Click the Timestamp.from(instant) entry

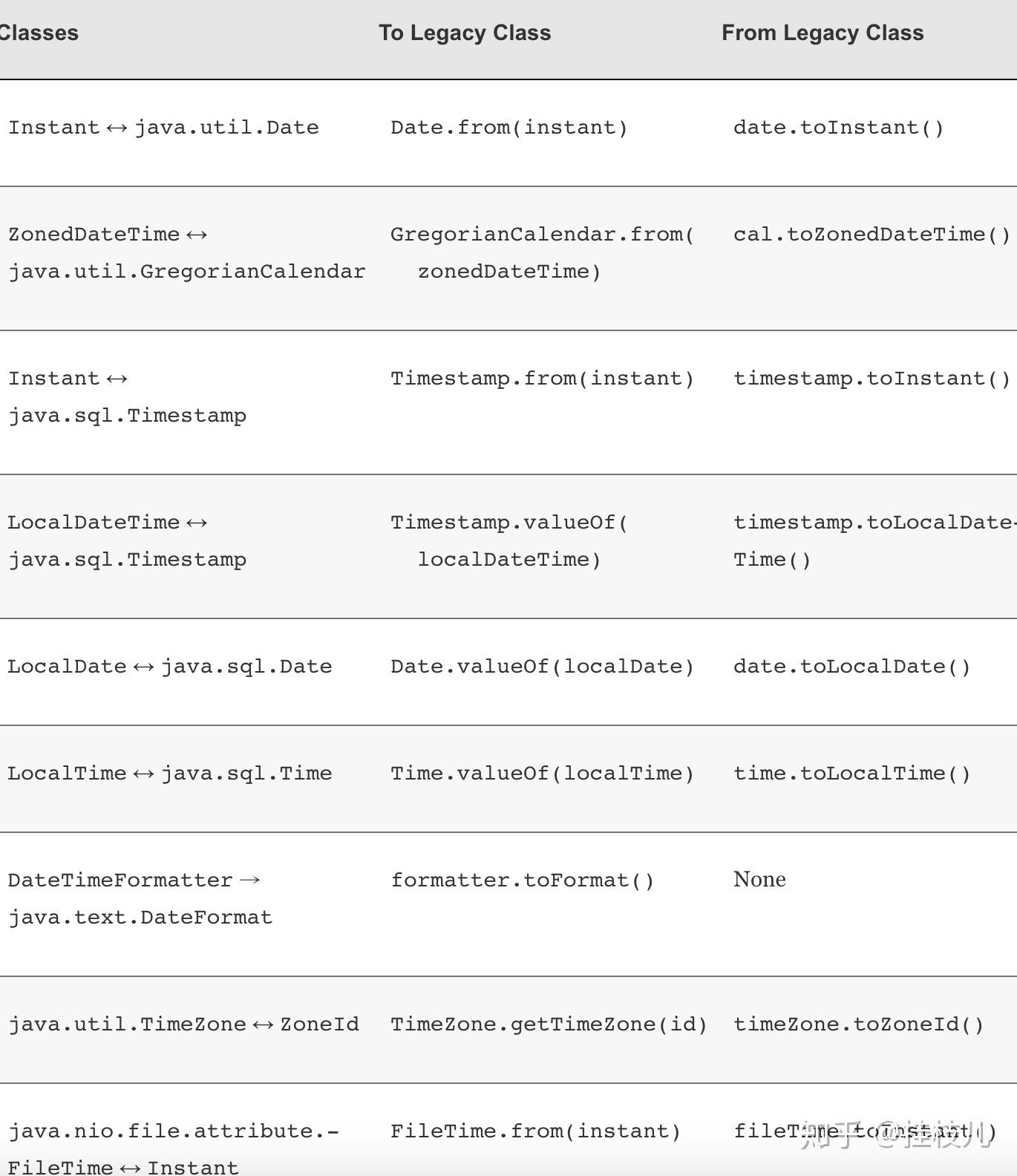543,379
